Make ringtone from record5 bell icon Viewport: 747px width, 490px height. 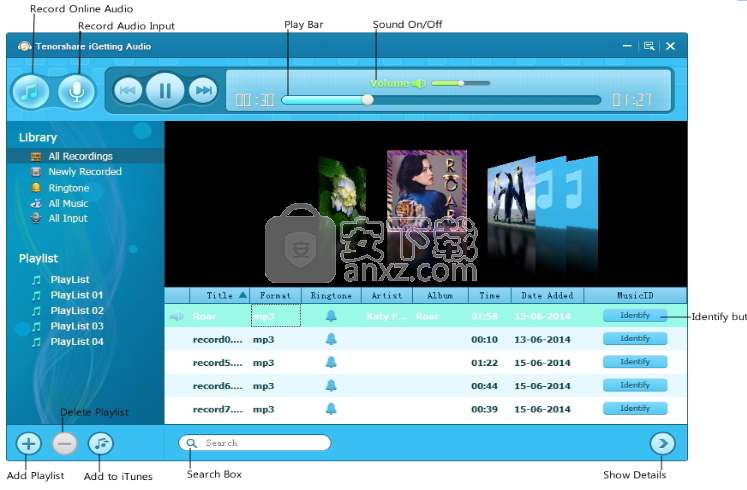click(331, 362)
